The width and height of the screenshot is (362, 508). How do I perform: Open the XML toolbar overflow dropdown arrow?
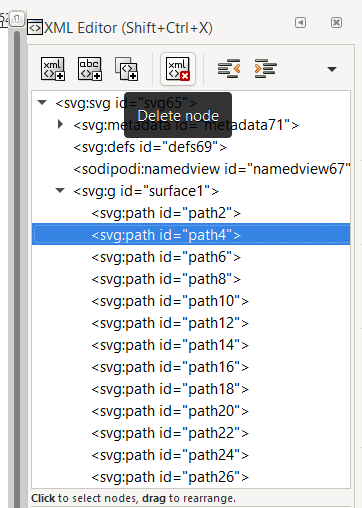332,69
